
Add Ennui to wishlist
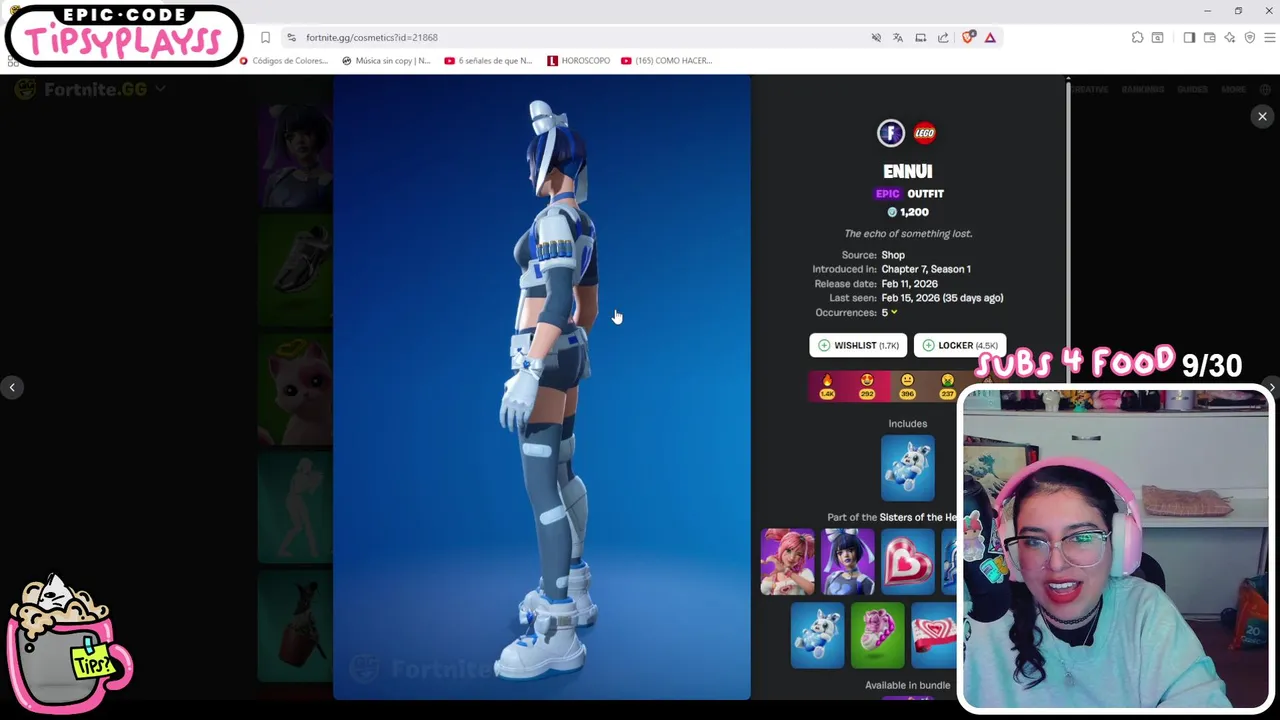click(x=858, y=345)
